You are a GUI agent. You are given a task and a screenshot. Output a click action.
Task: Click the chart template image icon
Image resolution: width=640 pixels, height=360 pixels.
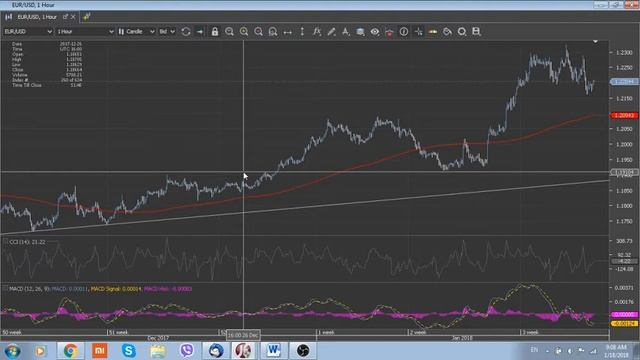[360, 31]
